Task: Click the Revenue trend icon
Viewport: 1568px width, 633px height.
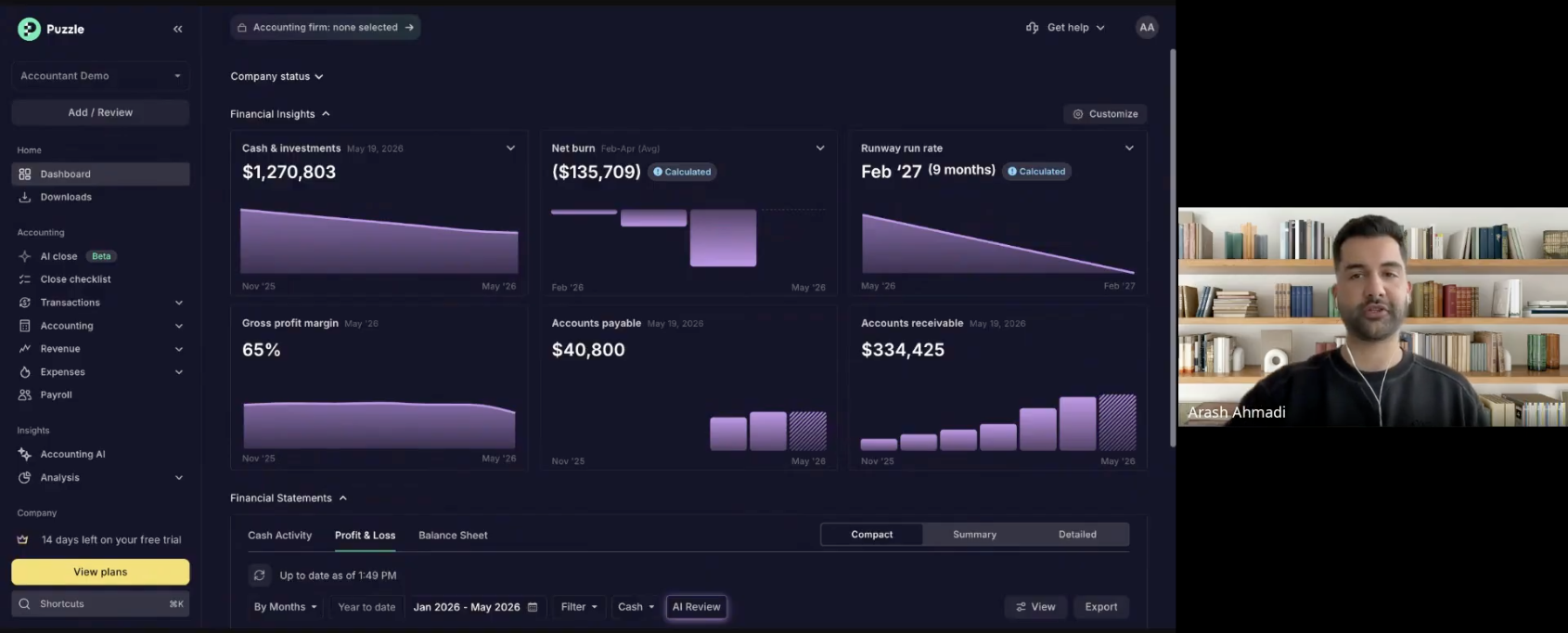Action: [x=25, y=349]
